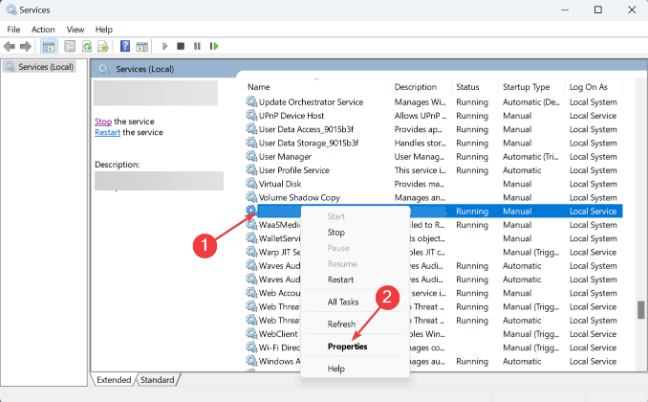The width and height of the screenshot is (648, 402).
Task: Switch to the Standard tab
Action: point(157,380)
